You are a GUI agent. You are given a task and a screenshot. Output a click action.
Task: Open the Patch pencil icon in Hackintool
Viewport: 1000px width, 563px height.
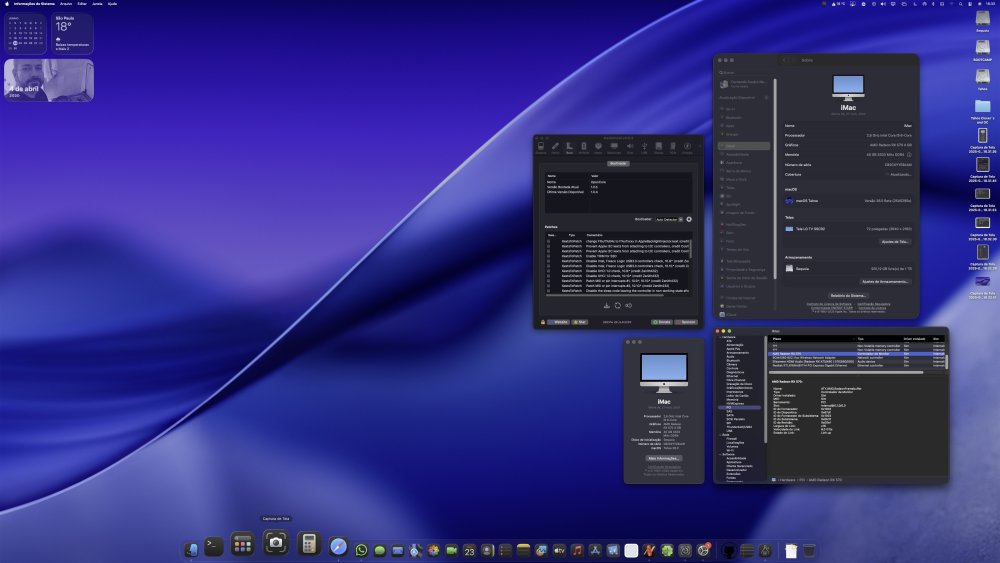[x=555, y=147]
